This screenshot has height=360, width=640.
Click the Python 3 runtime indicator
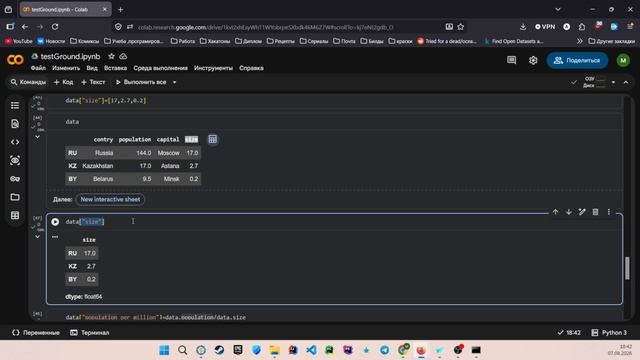pyautogui.click(x=609, y=333)
